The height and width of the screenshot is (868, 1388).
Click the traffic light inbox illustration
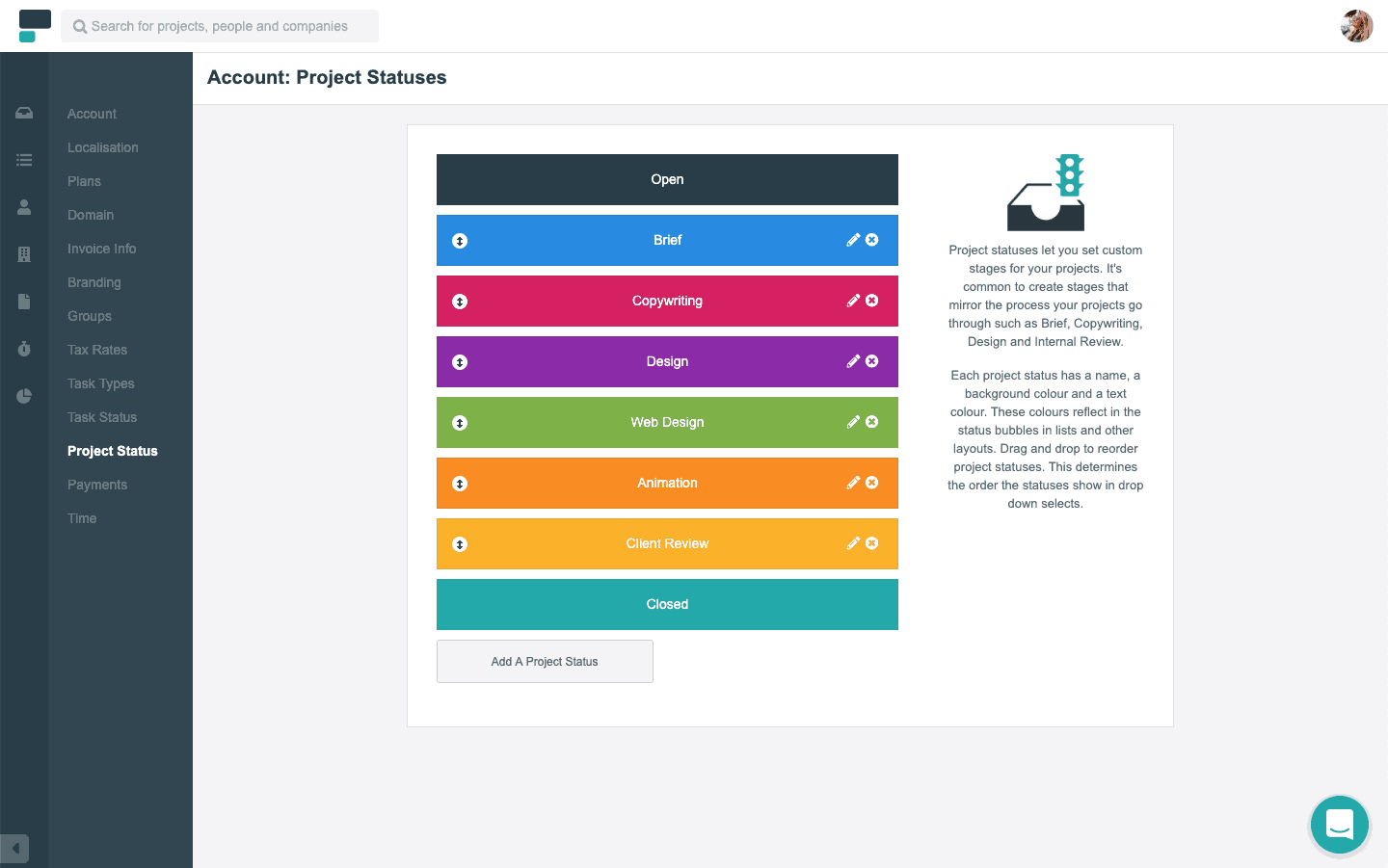coord(1046,193)
